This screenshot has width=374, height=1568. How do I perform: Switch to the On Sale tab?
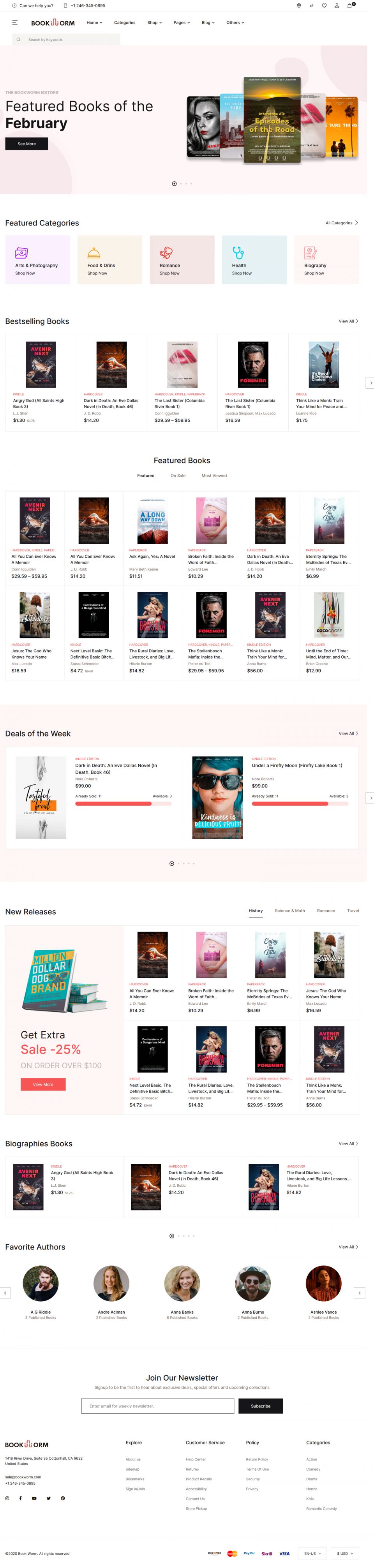point(178,476)
